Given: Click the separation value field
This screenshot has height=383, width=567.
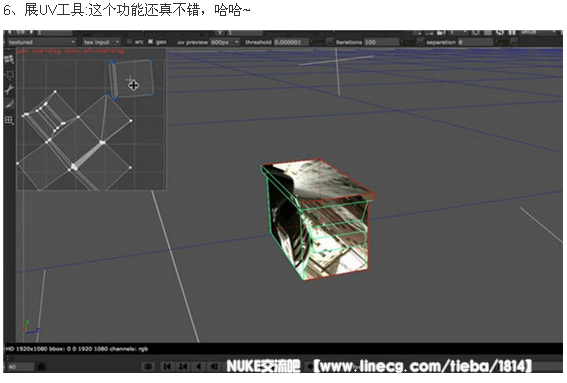Looking at the screenshot, I should pos(475,42).
